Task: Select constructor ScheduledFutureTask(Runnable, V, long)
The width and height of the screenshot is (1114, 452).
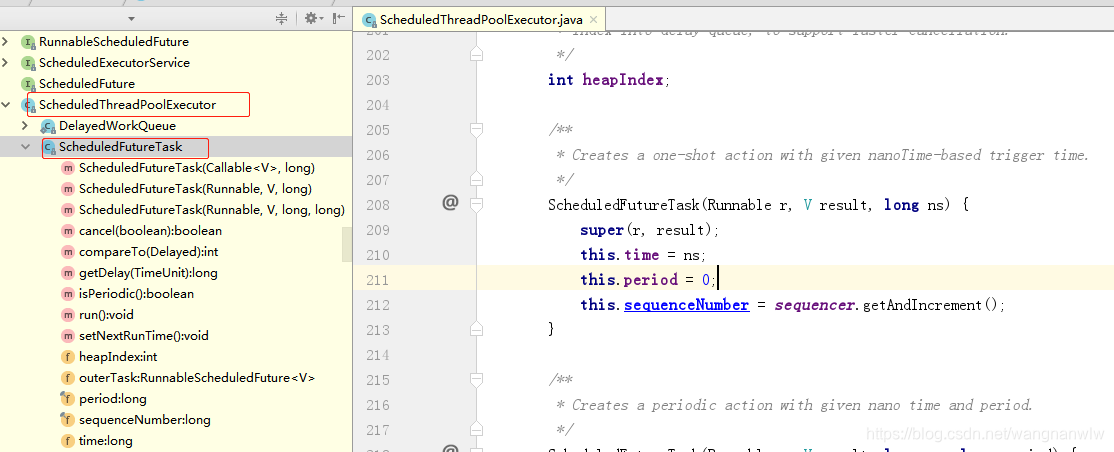Action: tap(195, 189)
